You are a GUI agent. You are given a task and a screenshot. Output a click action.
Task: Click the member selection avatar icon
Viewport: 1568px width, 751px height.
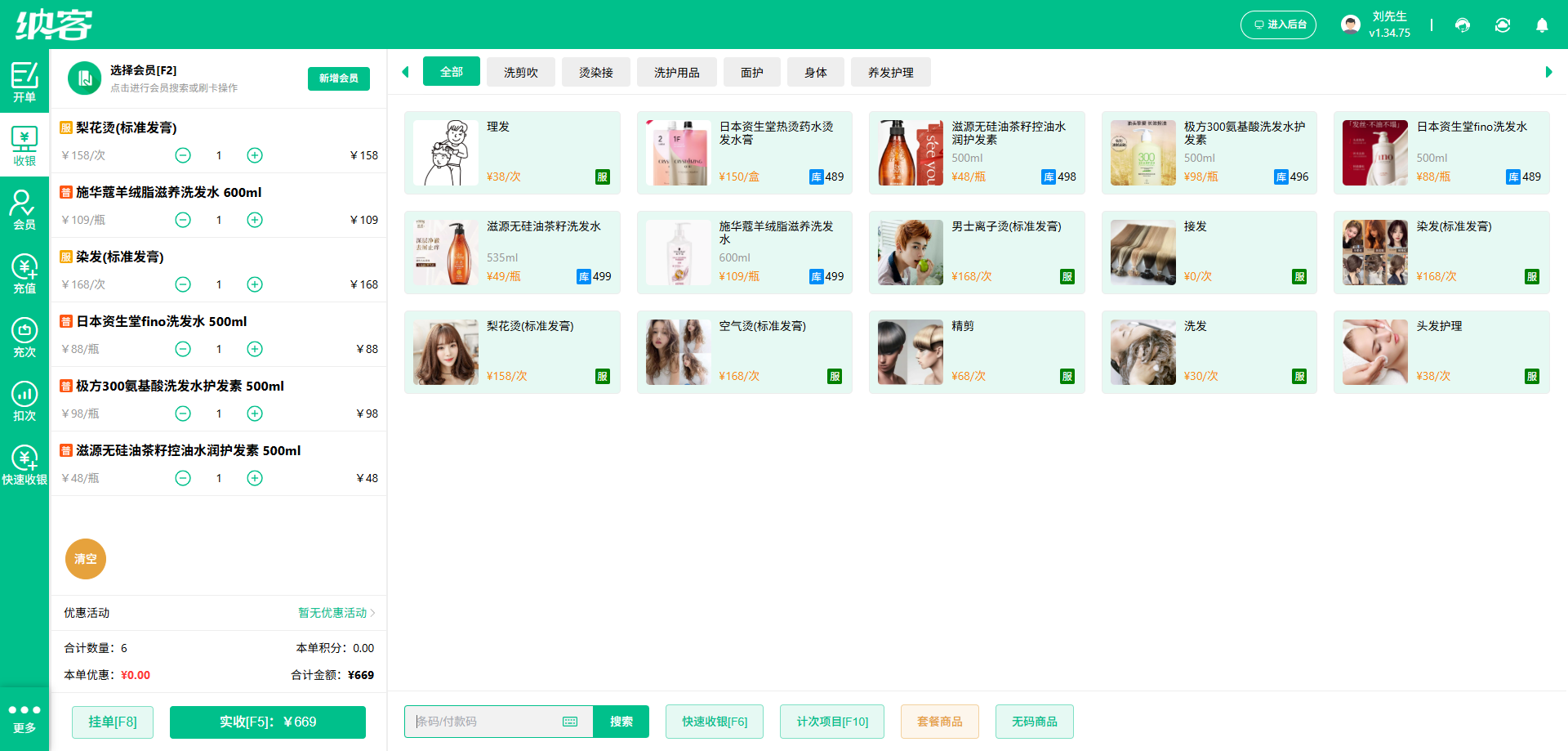pos(84,78)
